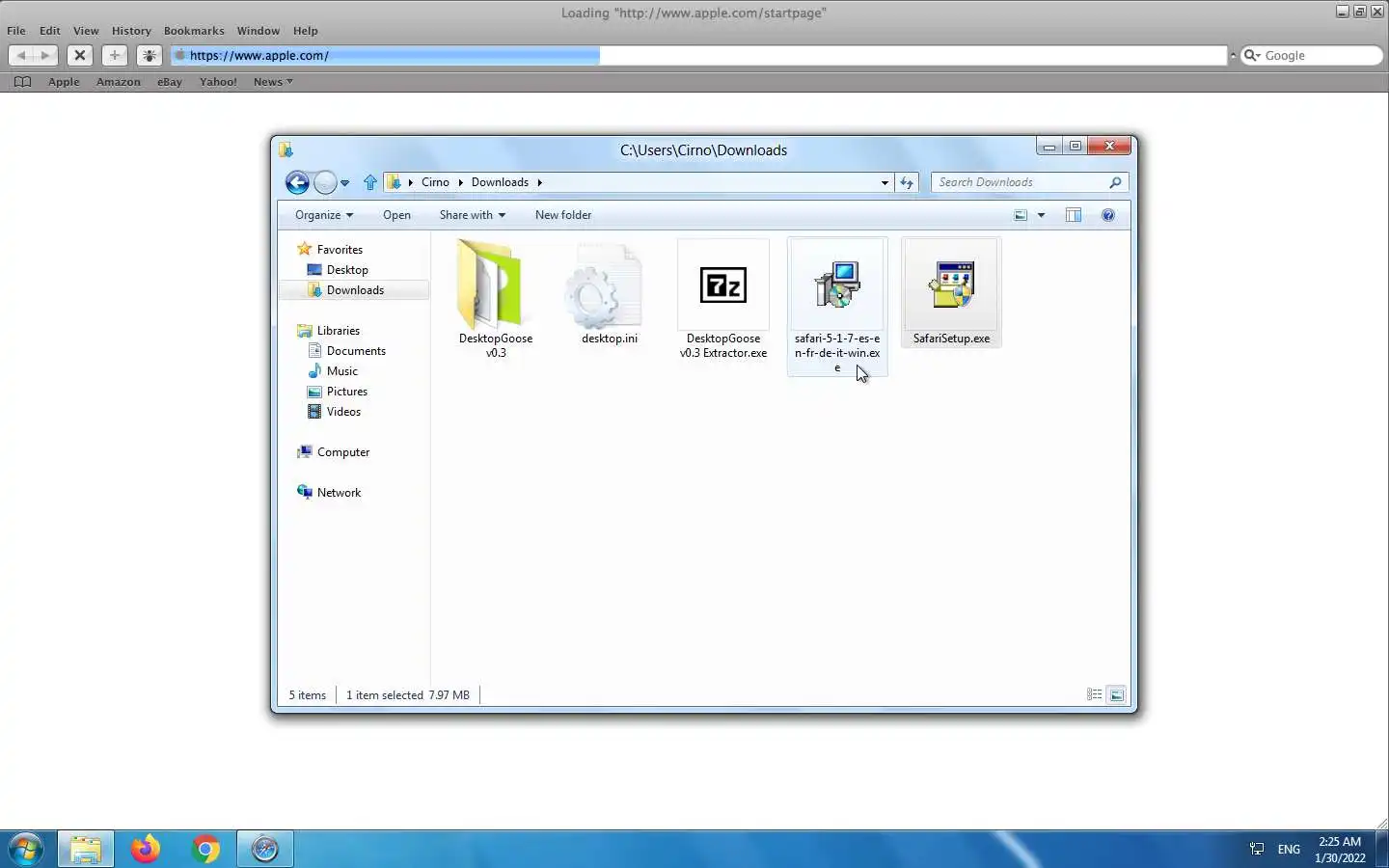This screenshot has width=1389, height=868.
Task: Open Safari File menu
Action: tap(16, 31)
